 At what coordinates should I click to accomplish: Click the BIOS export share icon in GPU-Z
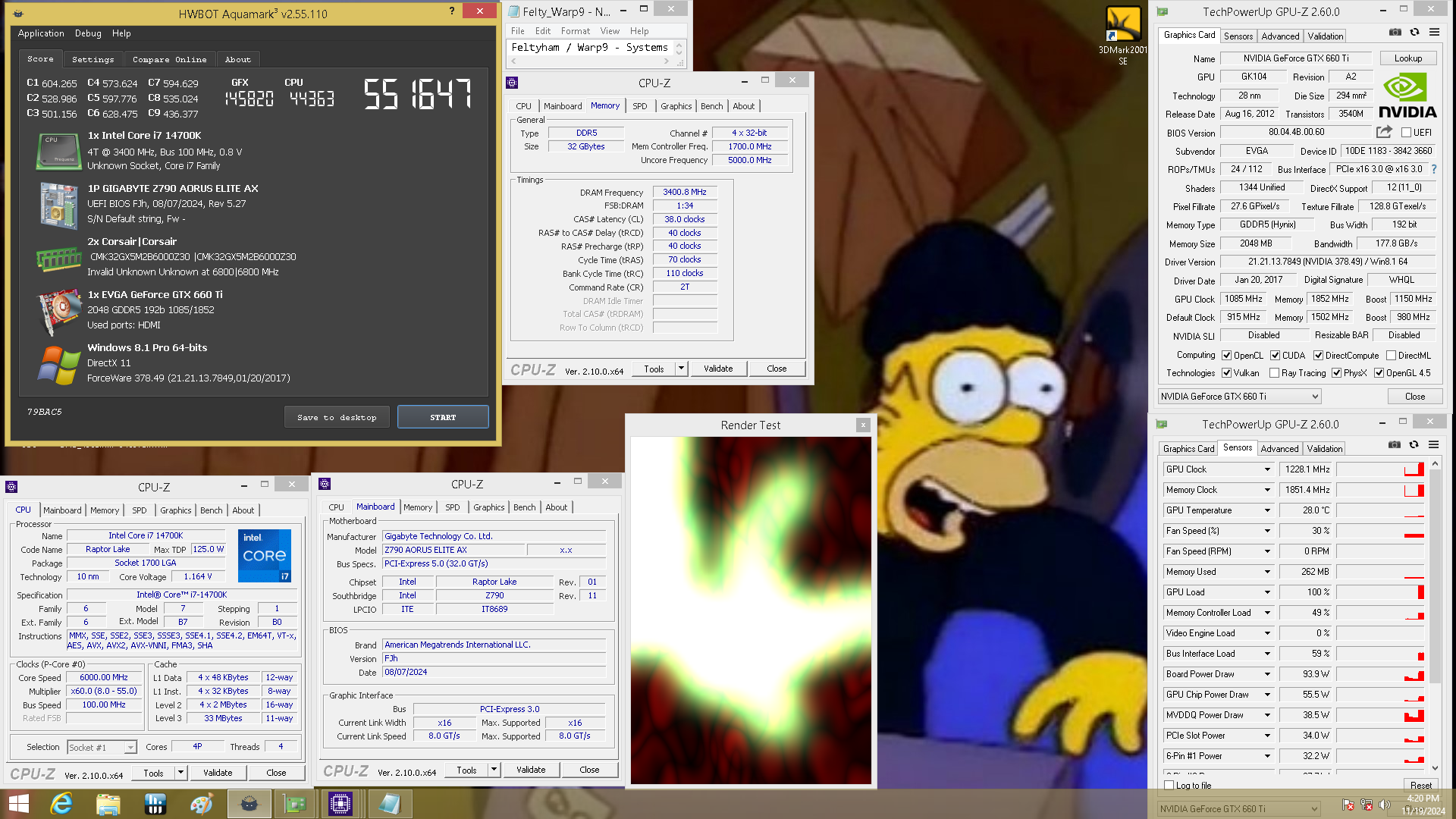coord(1384,132)
